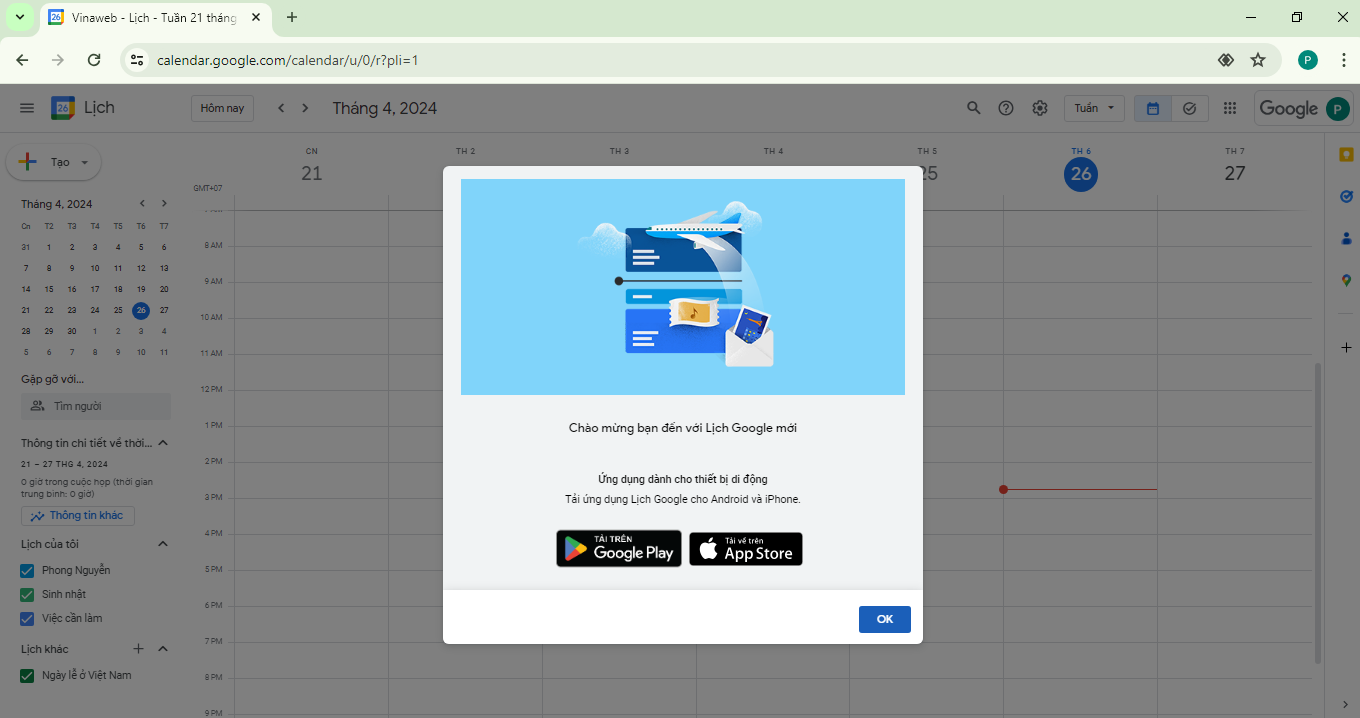The width and height of the screenshot is (1360, 718).
Task: Open the Tuần view dropdown
Action: 1094,108
